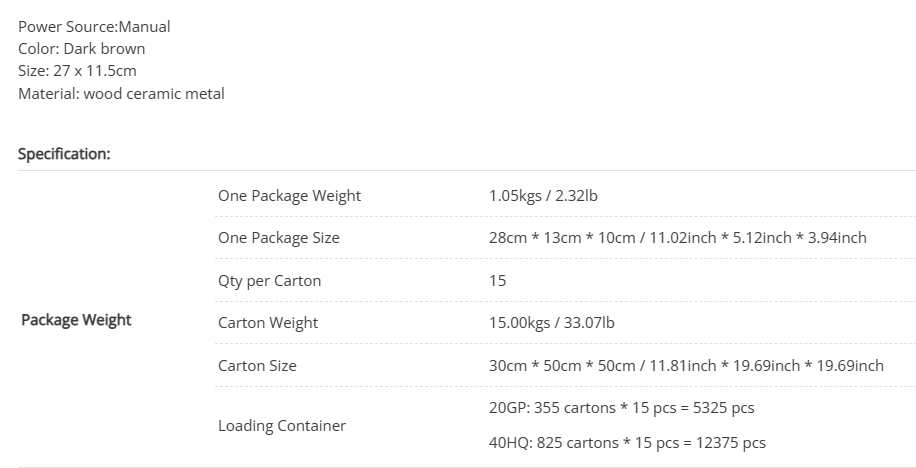916x468 pixels.
Task: Click the Color: Dark brown line
Action: 82,49
